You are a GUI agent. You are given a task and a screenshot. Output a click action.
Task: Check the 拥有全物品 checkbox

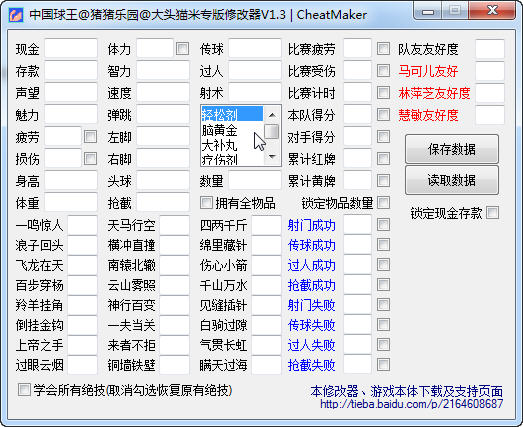(x=206, y=202)
